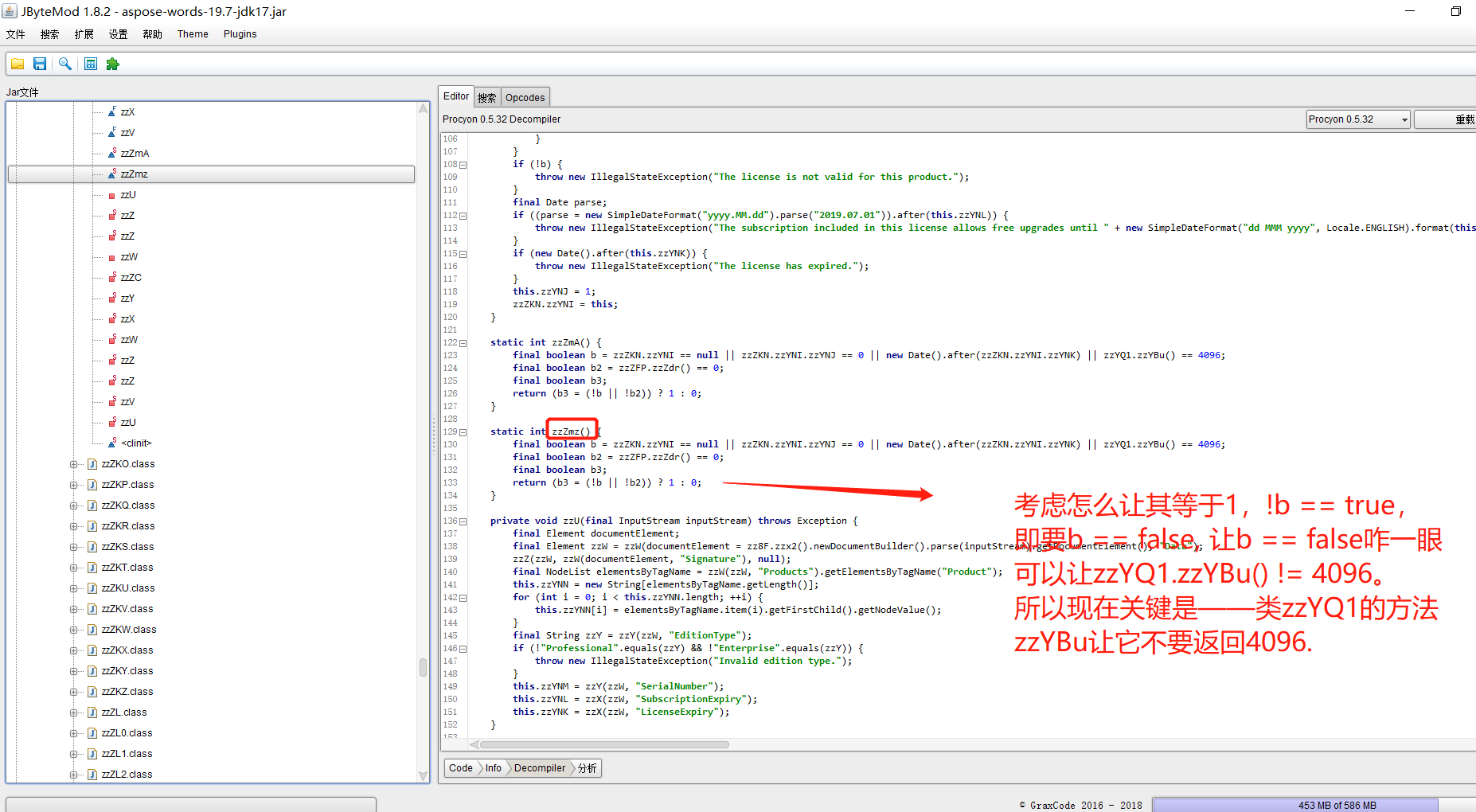Click the Decompiler view button at bottom
1476x812 pixels.
pos(539,768)
